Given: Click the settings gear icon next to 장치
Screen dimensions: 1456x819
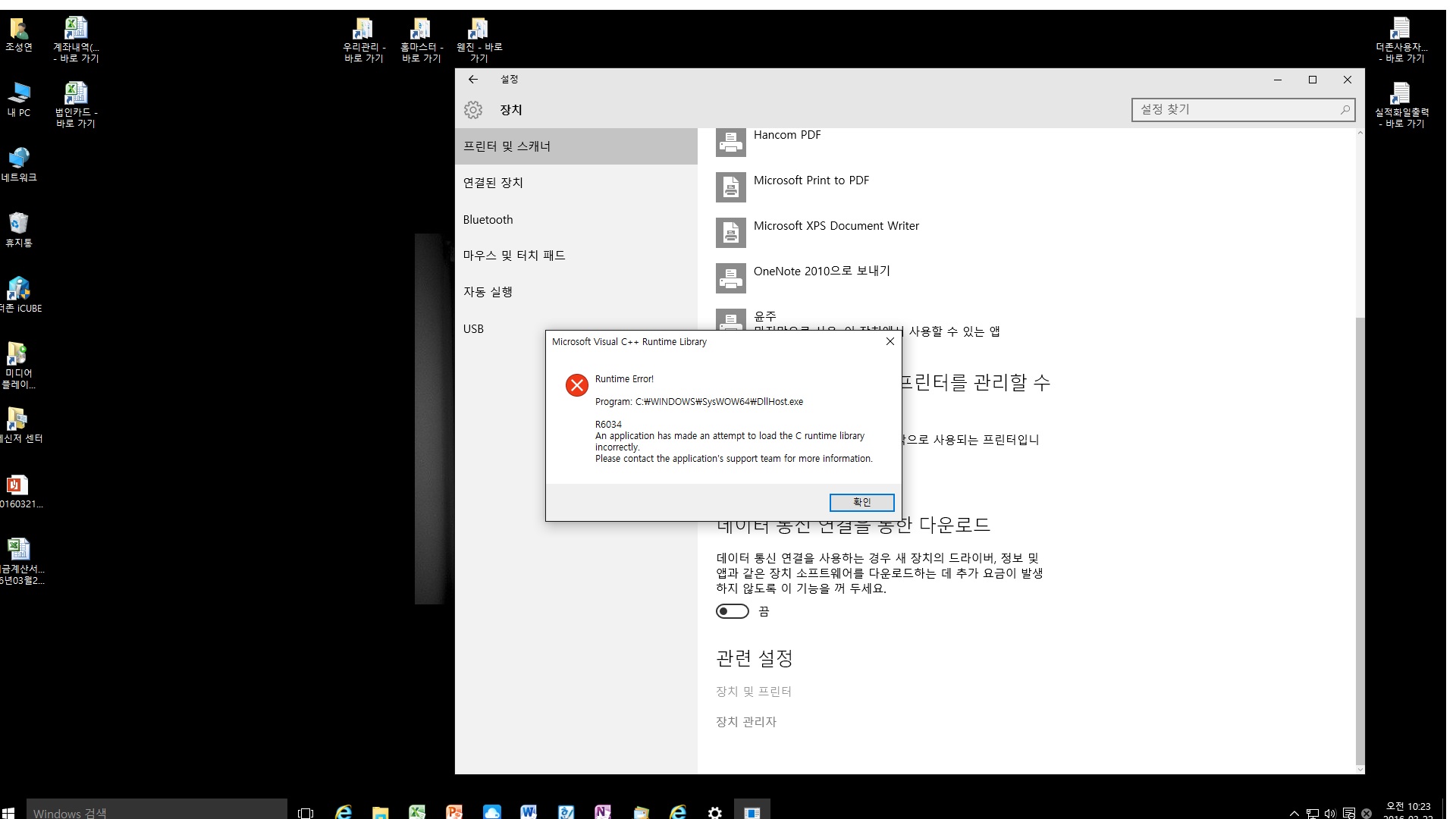Looking at the screenshot, I should coord(473,110).
